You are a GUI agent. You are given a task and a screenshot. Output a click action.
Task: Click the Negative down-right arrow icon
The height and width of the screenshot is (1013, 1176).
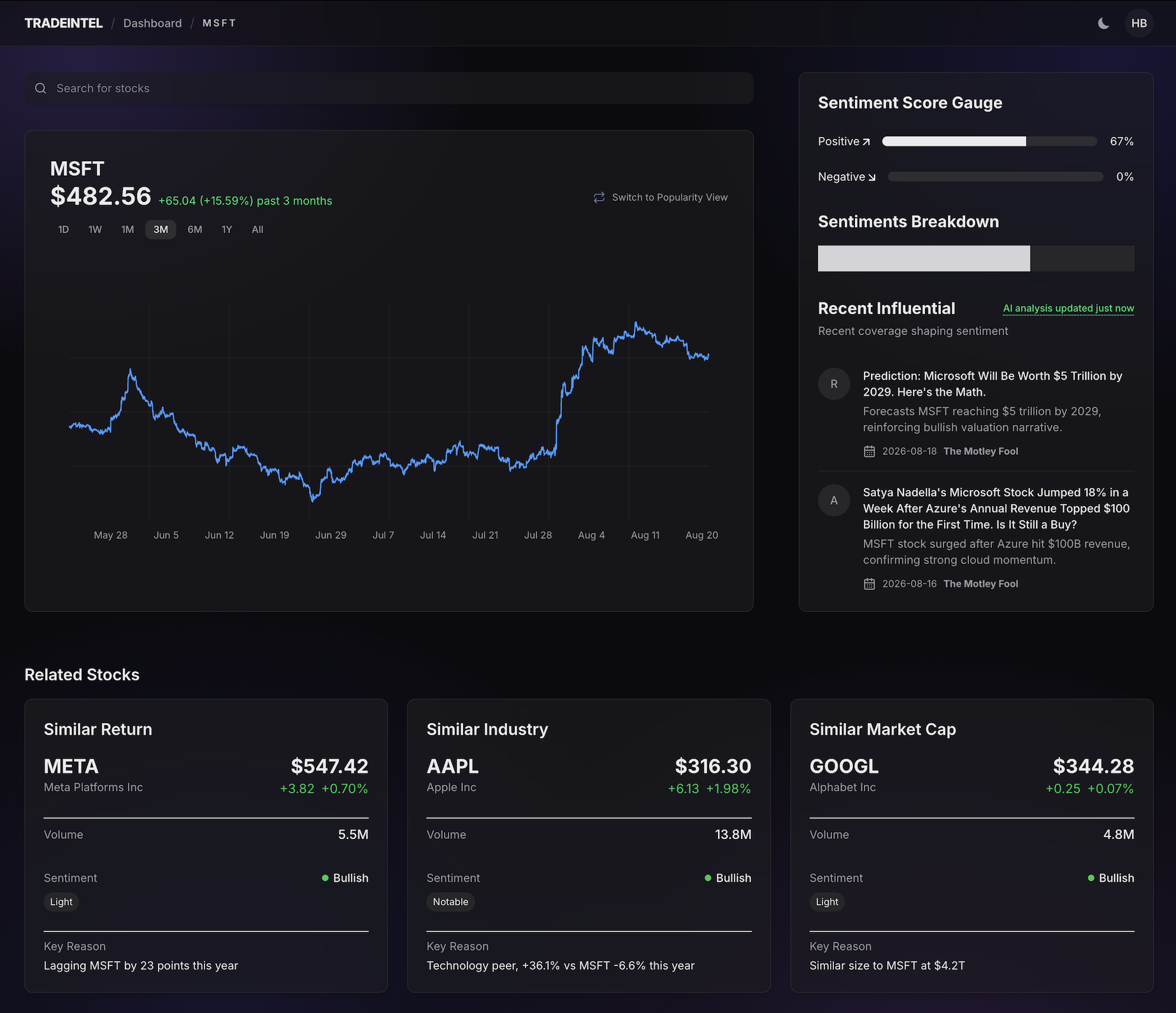(871, 177)
